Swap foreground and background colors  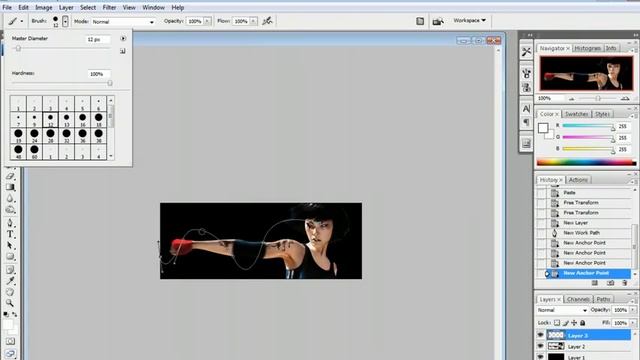pos(14,315)
